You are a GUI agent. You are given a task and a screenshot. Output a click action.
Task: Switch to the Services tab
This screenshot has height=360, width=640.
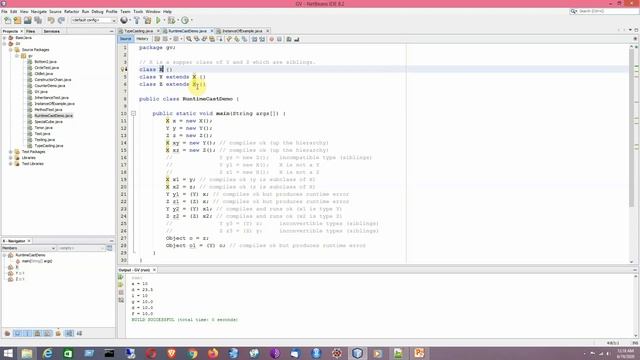click(51, 31)
